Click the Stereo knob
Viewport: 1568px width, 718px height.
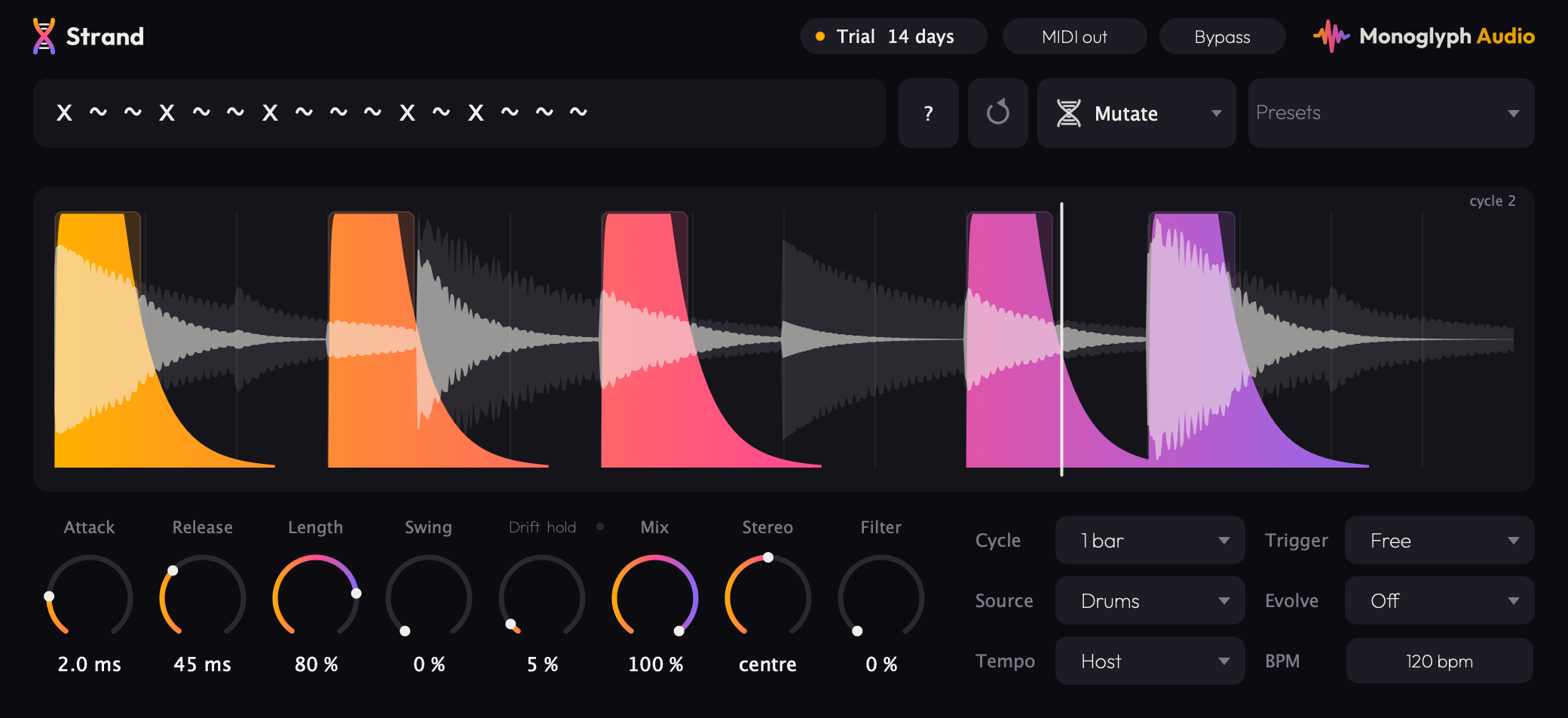tap(767, 597)
